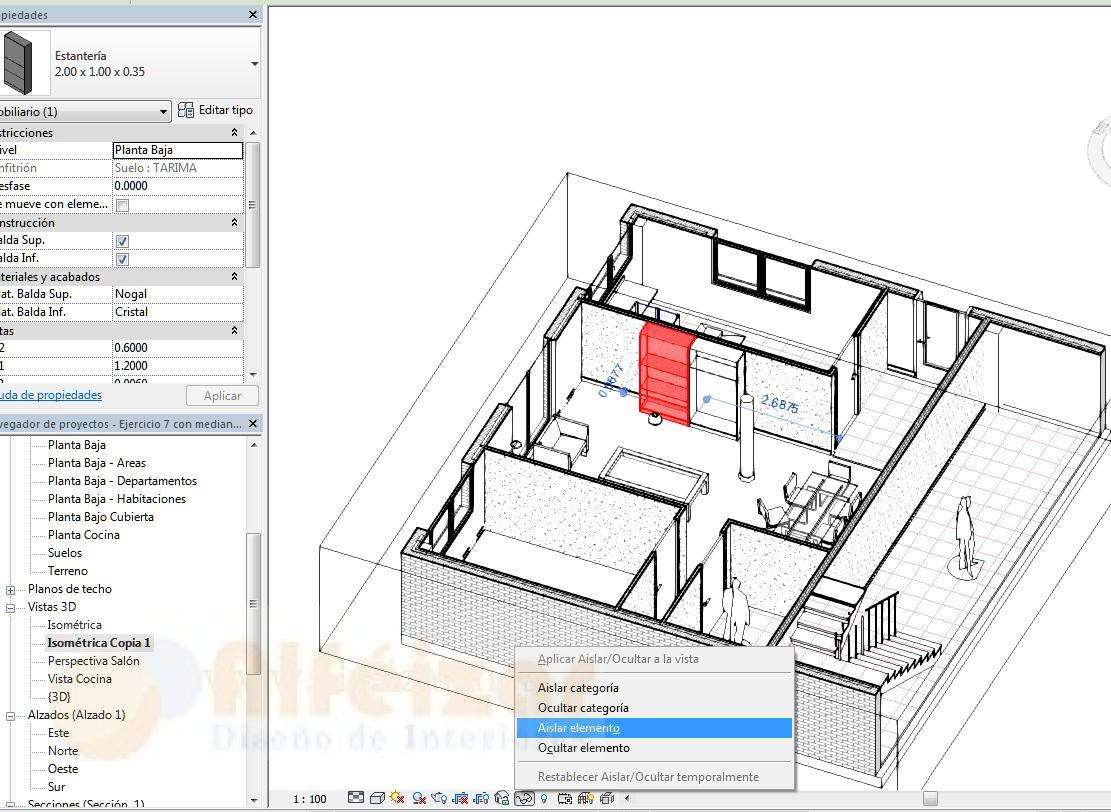Toggle the Sun Path icon
Viewport: 1111px width, 812px height.
pyautogui.click(x=398, y=798)
